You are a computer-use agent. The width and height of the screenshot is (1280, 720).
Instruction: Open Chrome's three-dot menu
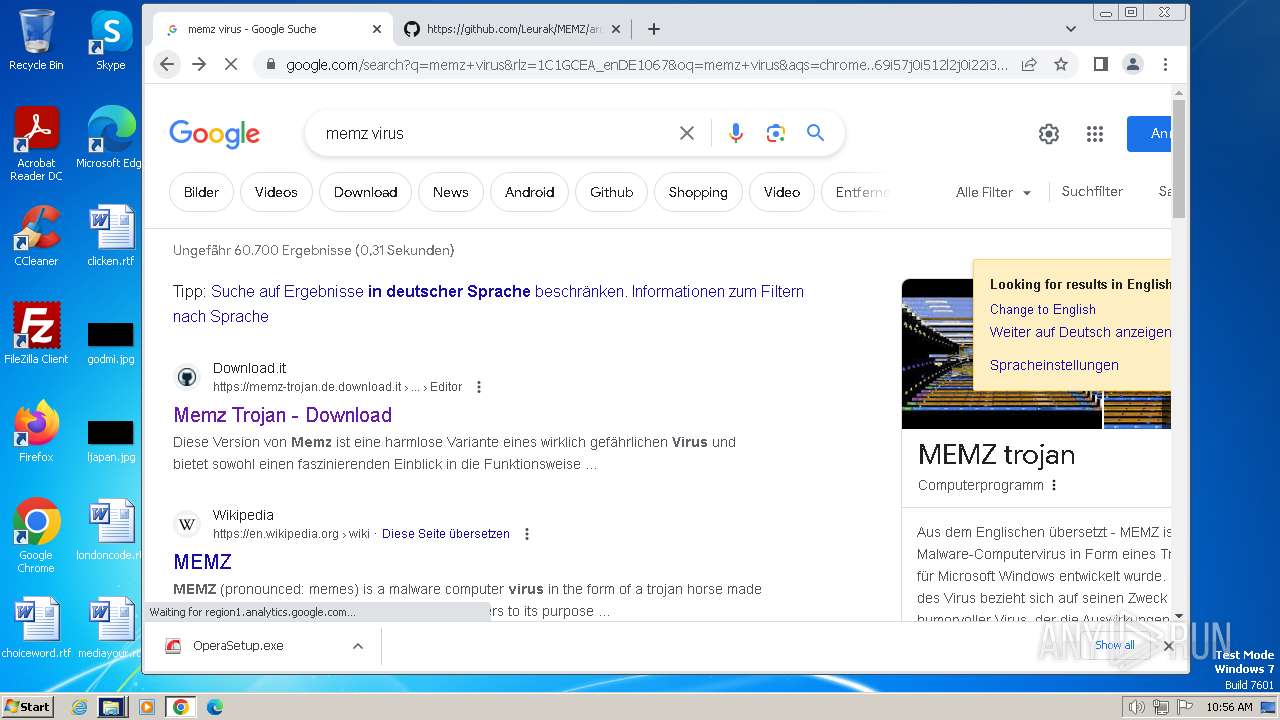tap(1165, 64)
